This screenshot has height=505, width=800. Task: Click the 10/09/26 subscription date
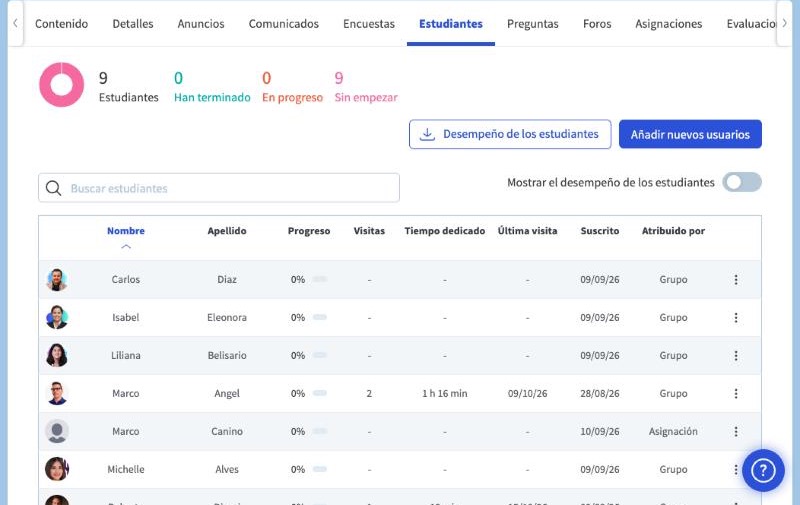click(599, 432)
